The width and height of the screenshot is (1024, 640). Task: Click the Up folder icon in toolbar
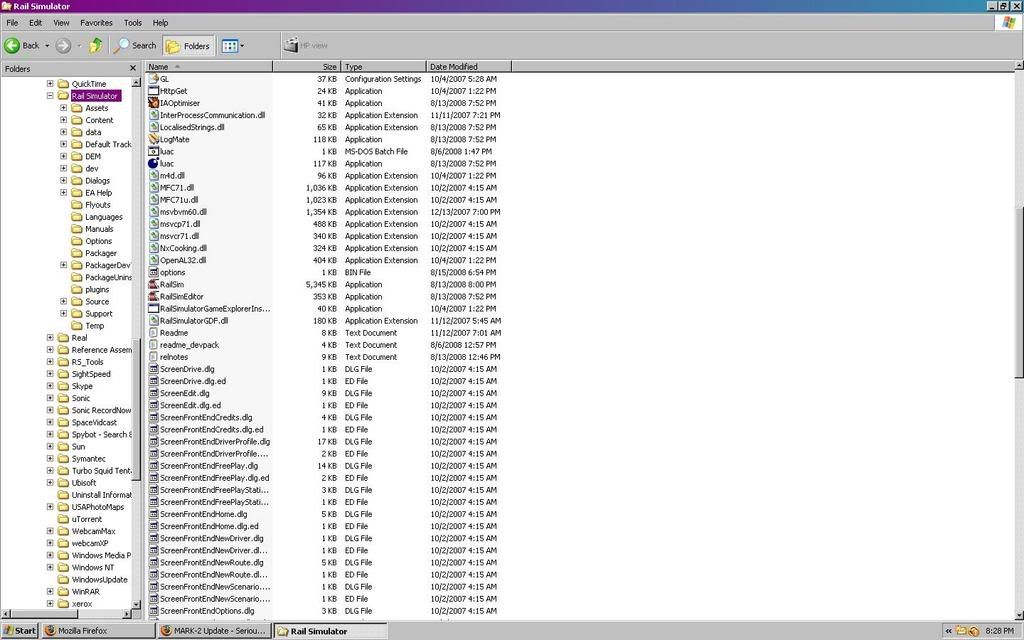[x=96, y=45]
